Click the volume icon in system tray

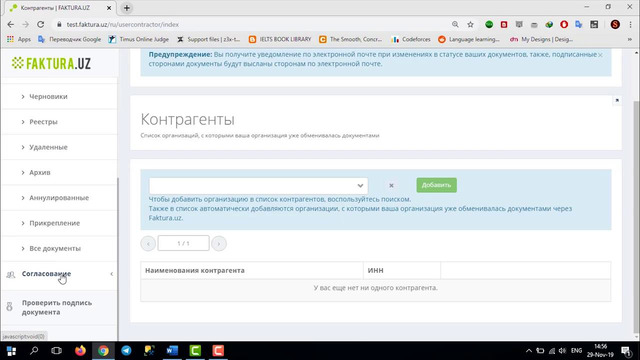(x=562, y=351)
